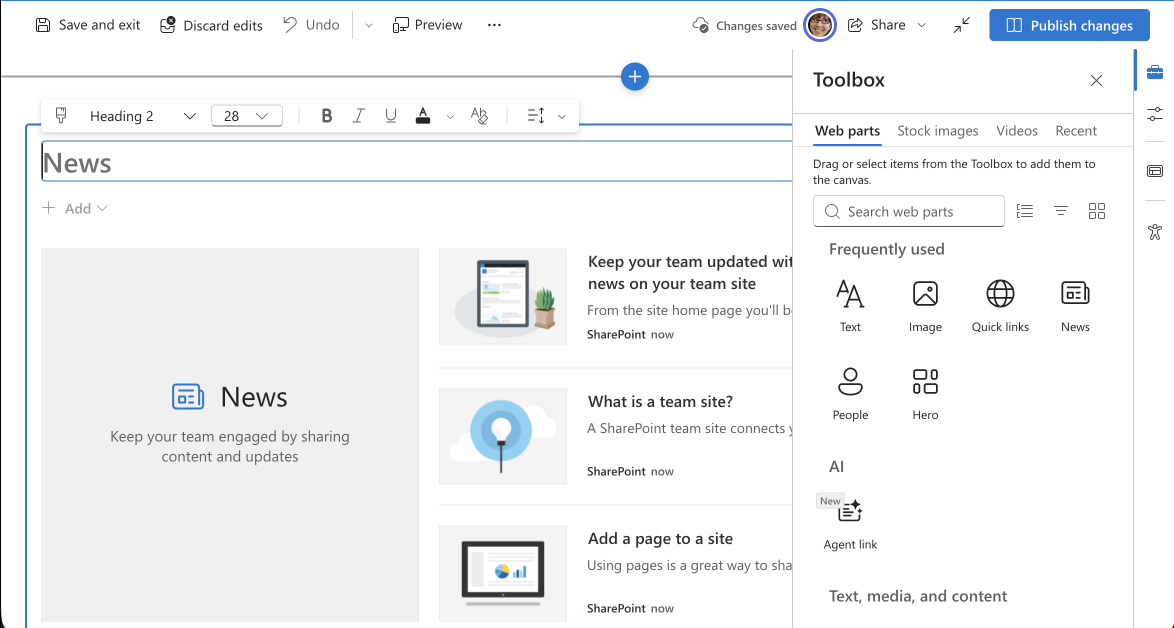Open 'What is a team site?' article
The height and width of the screenshot is (628, 1174).
coord(660,401)
